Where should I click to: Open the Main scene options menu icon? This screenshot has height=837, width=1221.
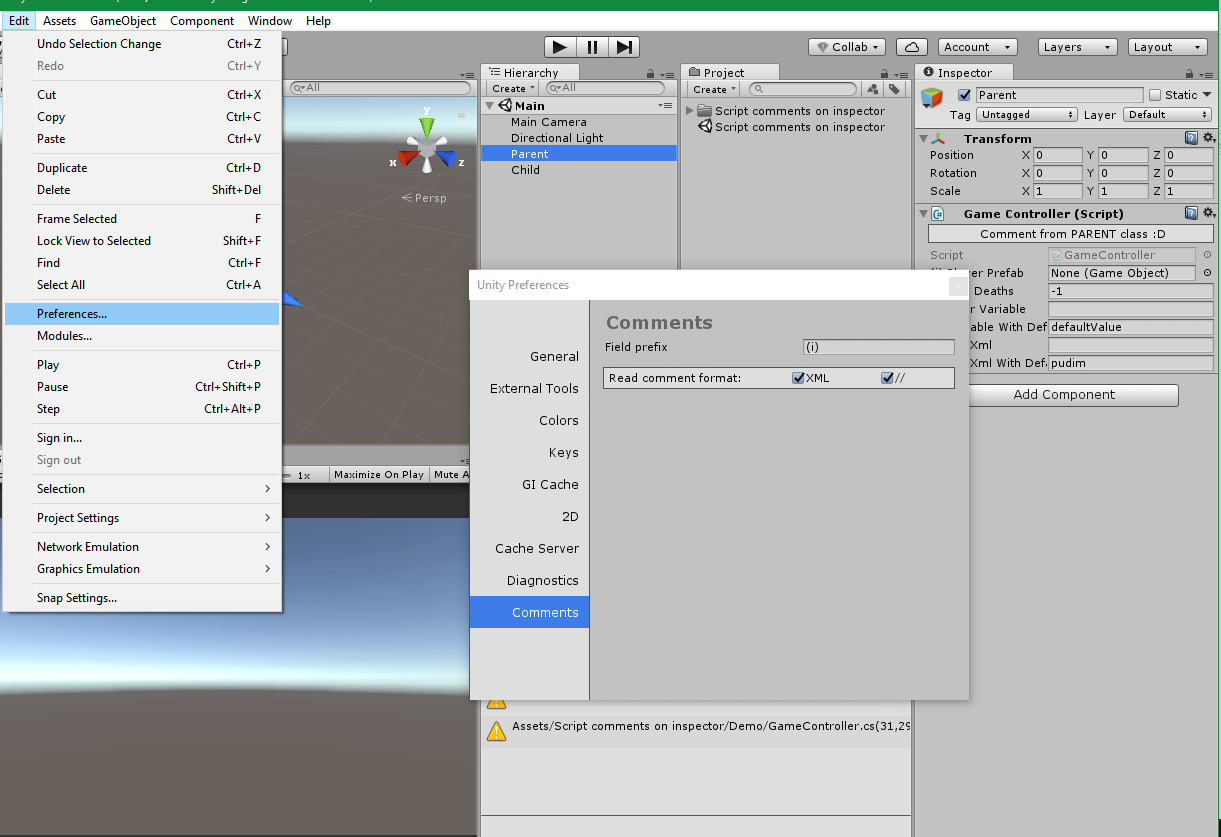pyautogui.click(x=665, y=105)
